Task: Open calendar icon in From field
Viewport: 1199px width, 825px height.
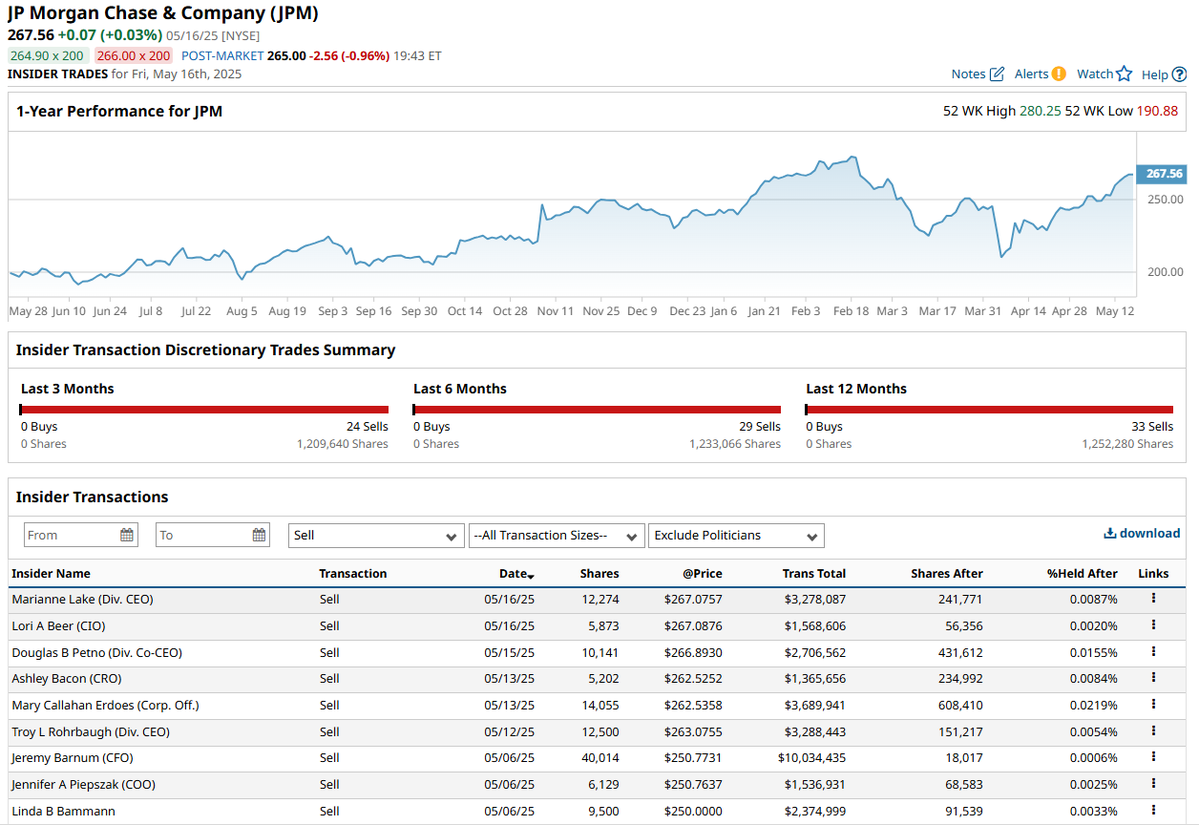Action: click(x=127, y=535)
